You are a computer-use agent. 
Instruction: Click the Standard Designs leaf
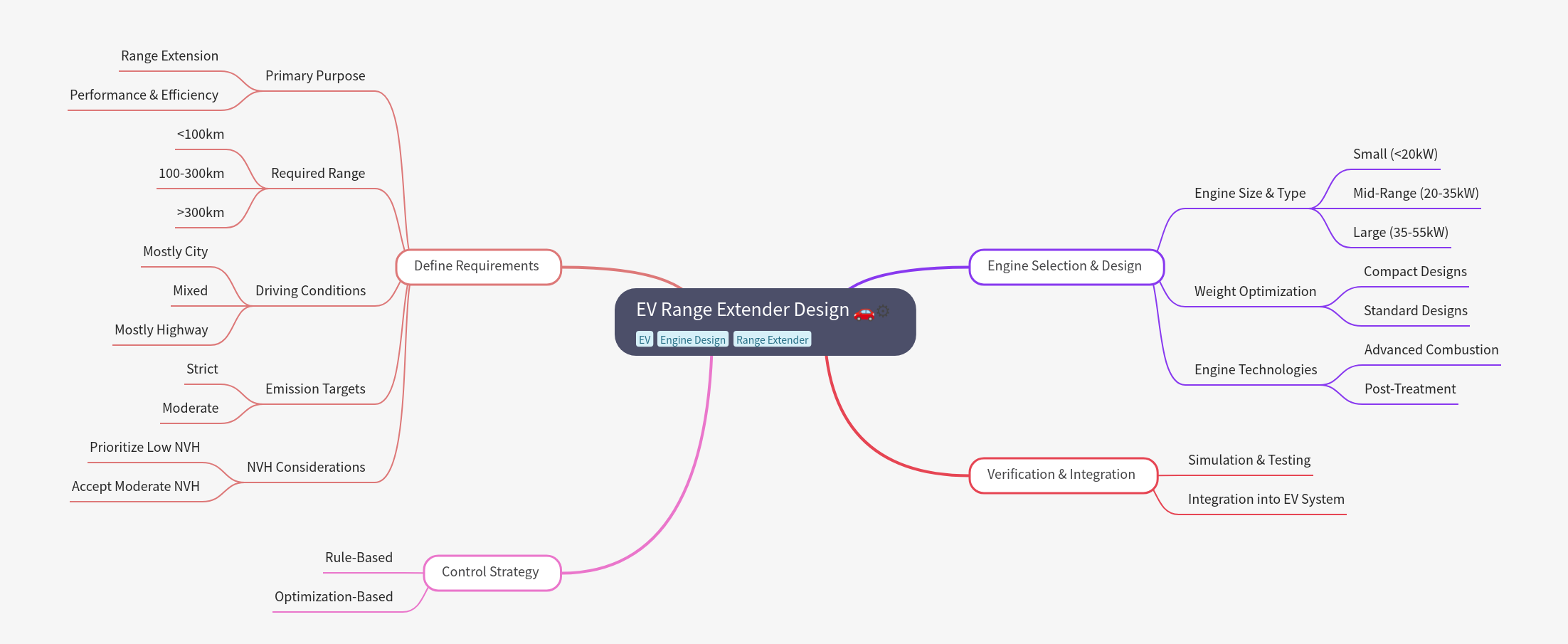click(1416, 310)
